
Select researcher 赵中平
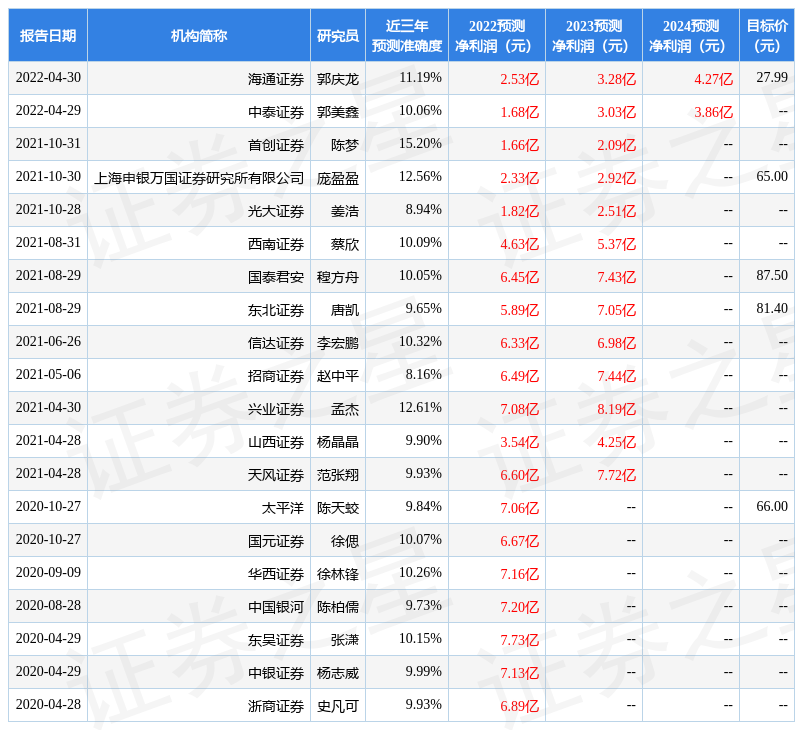338,376
